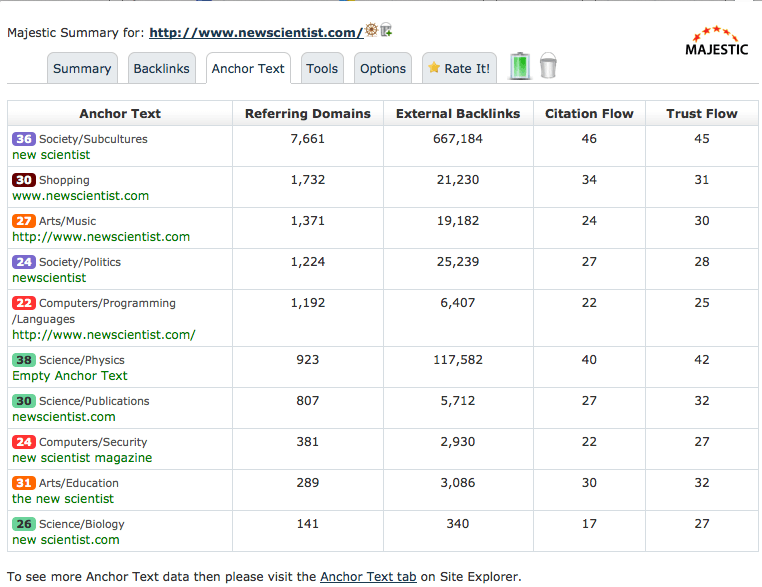Click the 'Empty Anchor Text' entry
The image size is (762, 587).
(x=69, y=376)
